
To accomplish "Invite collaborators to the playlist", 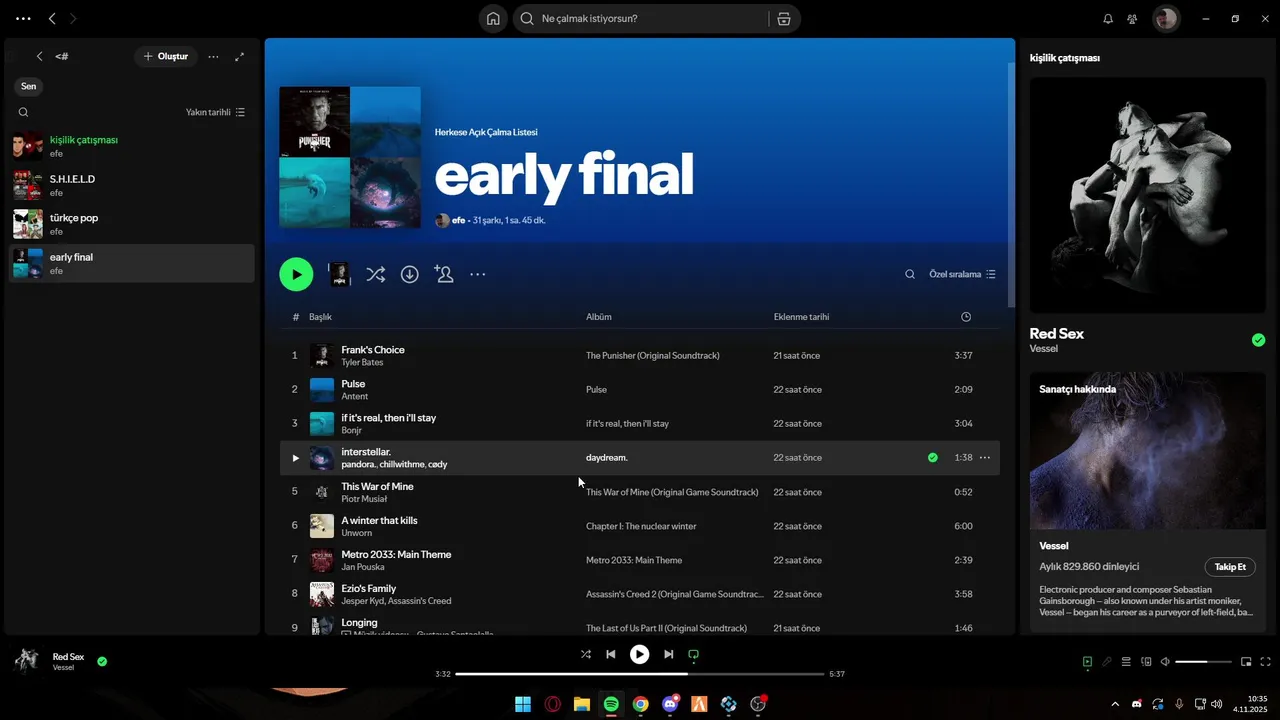I will (x=444, y=274).
